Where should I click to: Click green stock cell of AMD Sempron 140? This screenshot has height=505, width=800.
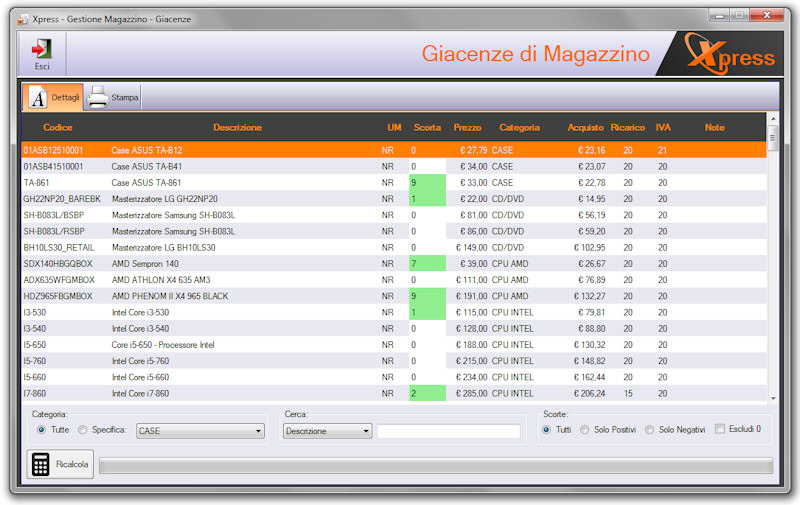[428, 264]
